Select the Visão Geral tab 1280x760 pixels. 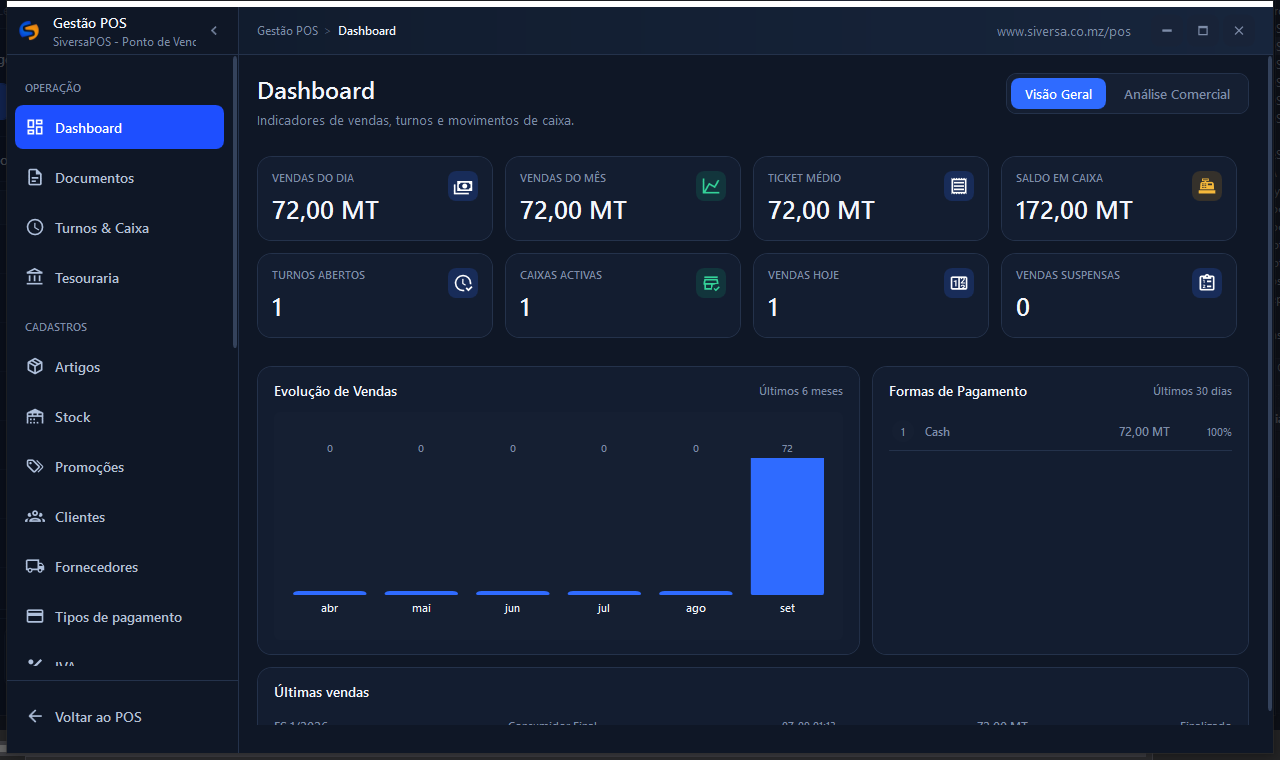pos(1058,94)
